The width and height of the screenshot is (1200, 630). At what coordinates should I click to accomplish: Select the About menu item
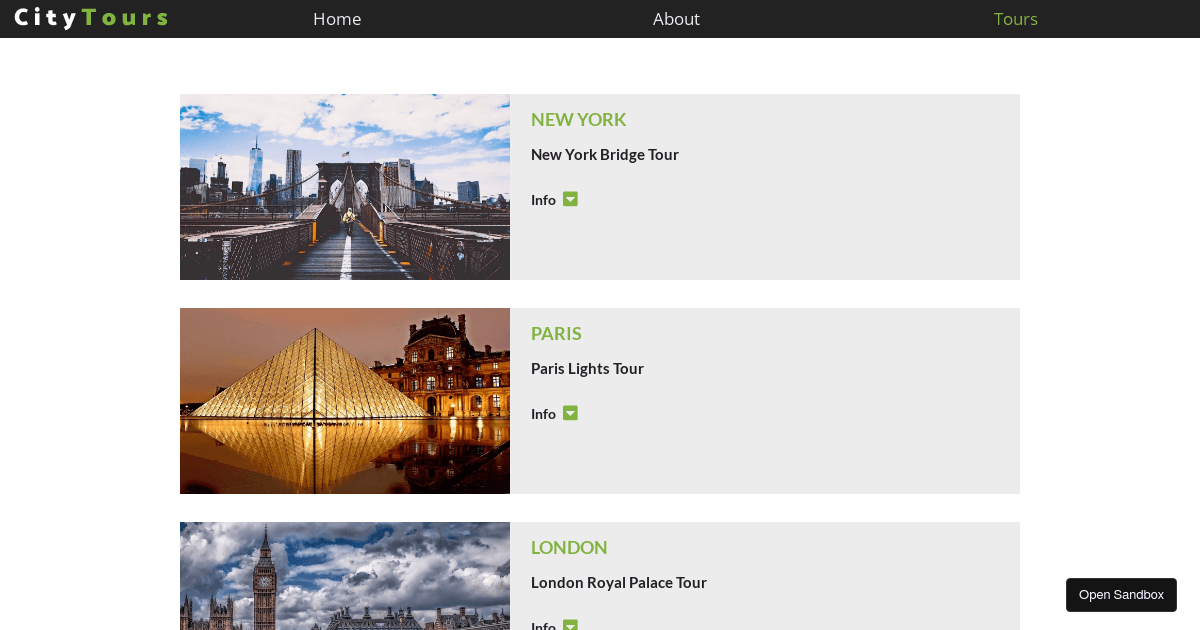coord(676,18)
